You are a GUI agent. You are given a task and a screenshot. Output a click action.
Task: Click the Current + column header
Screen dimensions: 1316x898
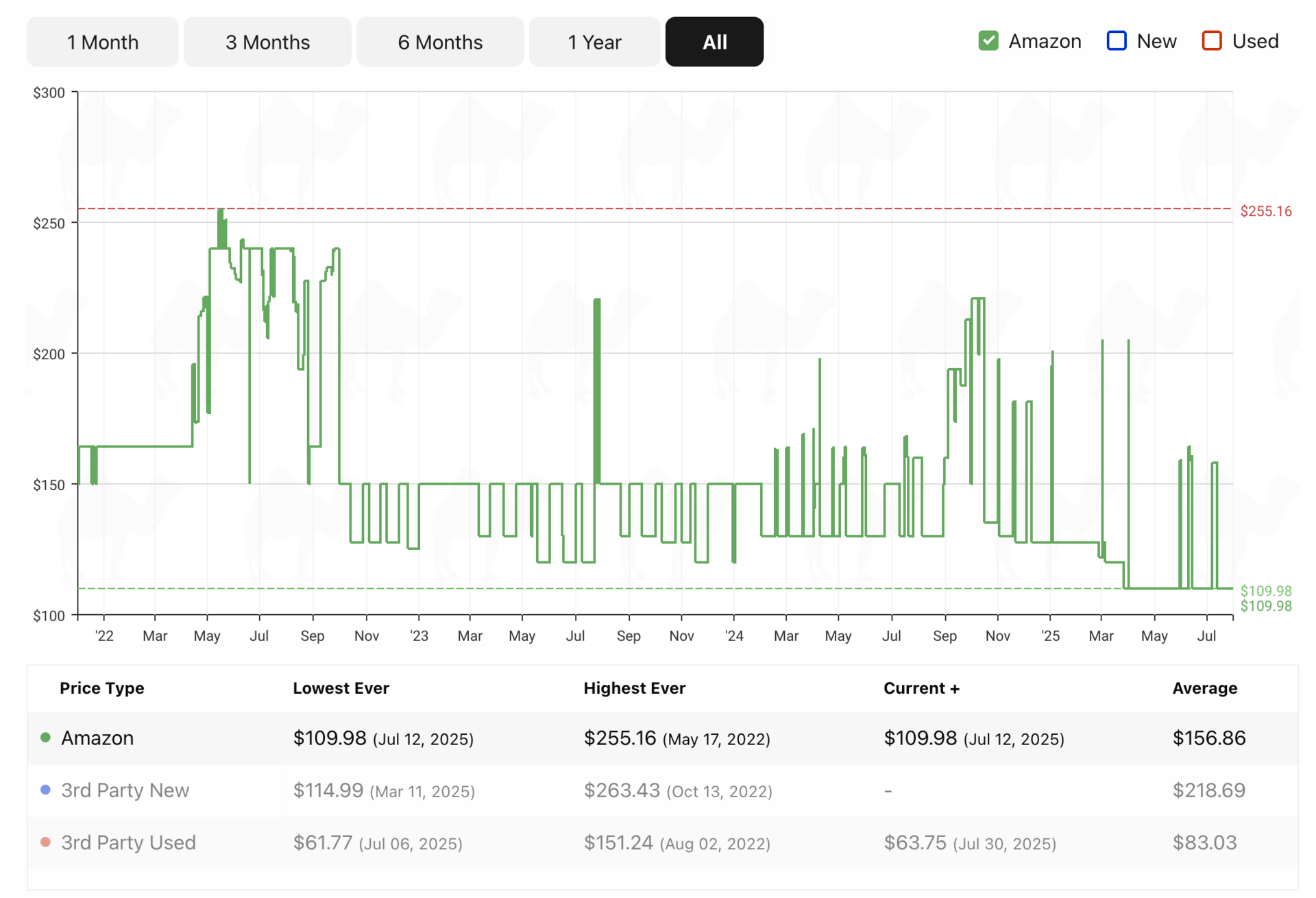921,688
